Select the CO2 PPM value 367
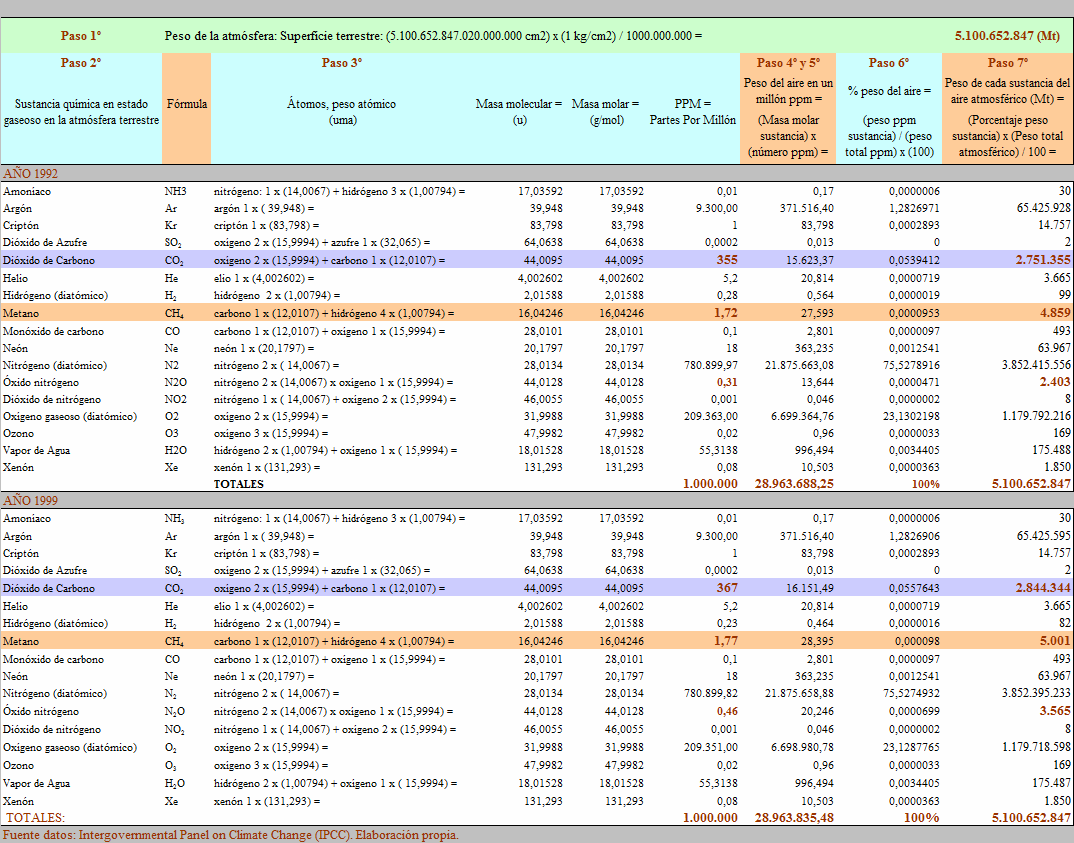Screen dimensions: 1074x843 click(726, 588)
